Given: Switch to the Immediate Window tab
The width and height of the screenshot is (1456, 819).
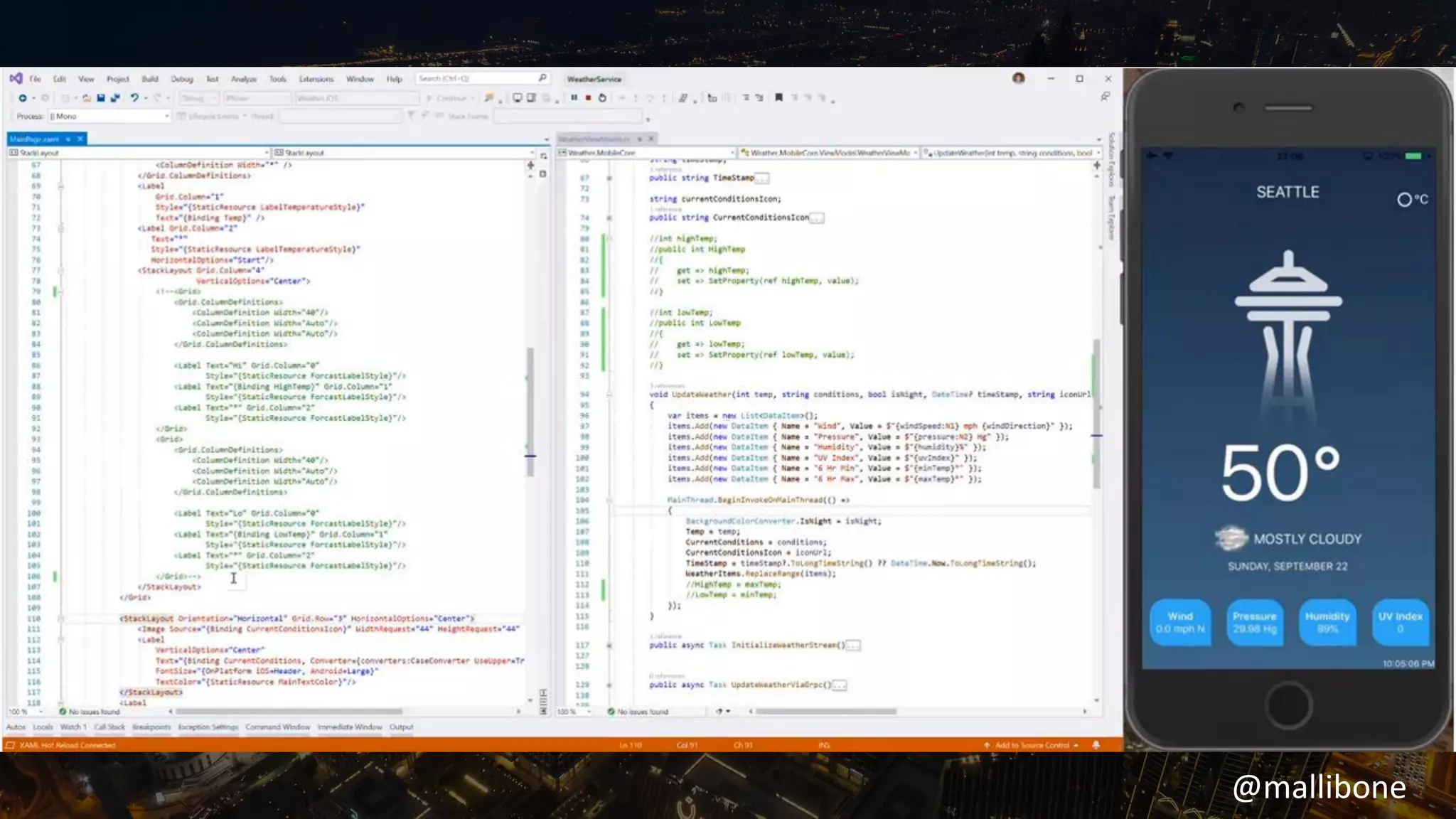Looking at the screenshot, I should point(349,727).
